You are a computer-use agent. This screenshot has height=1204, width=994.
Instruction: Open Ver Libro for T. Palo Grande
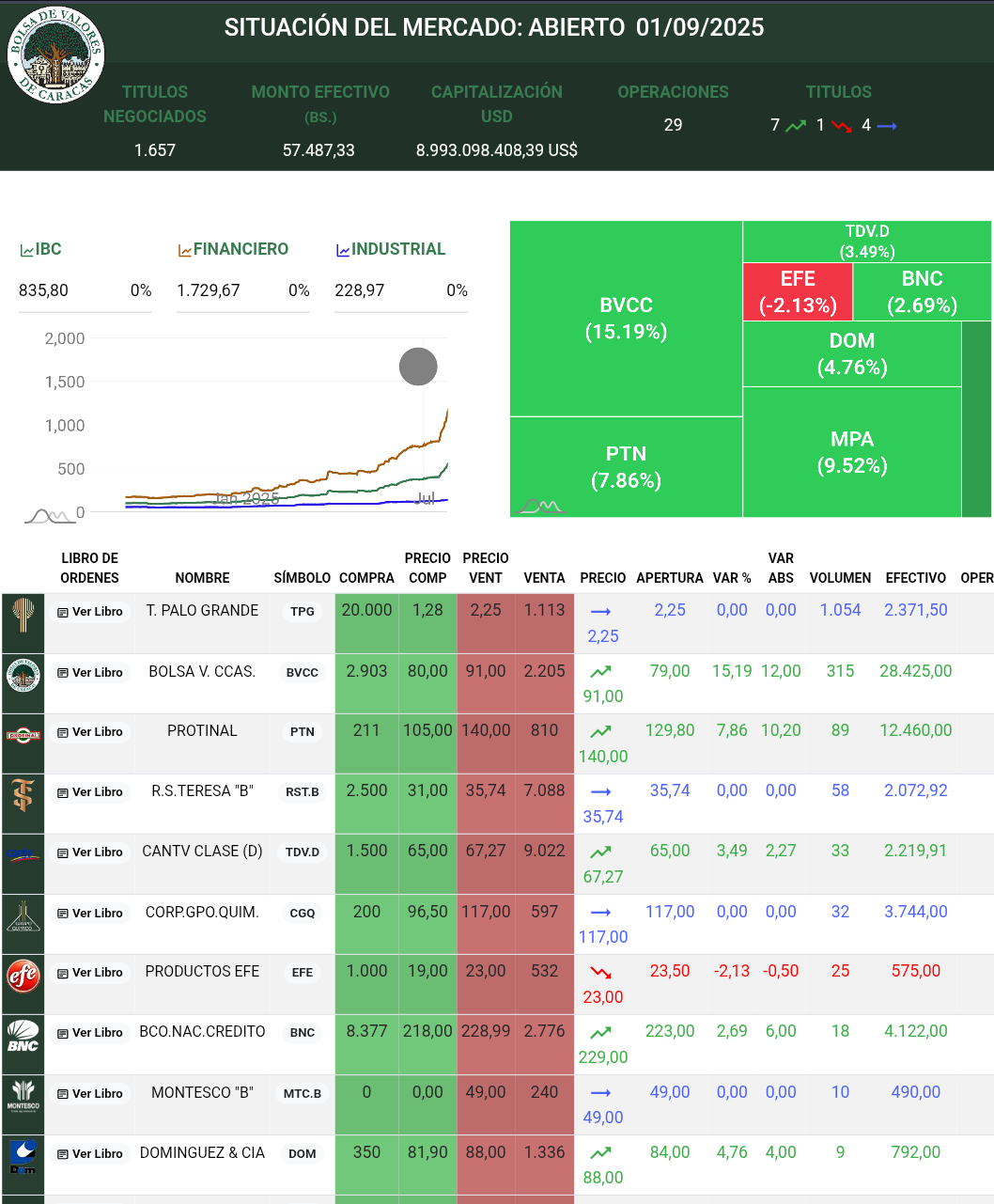click(90, 612)
